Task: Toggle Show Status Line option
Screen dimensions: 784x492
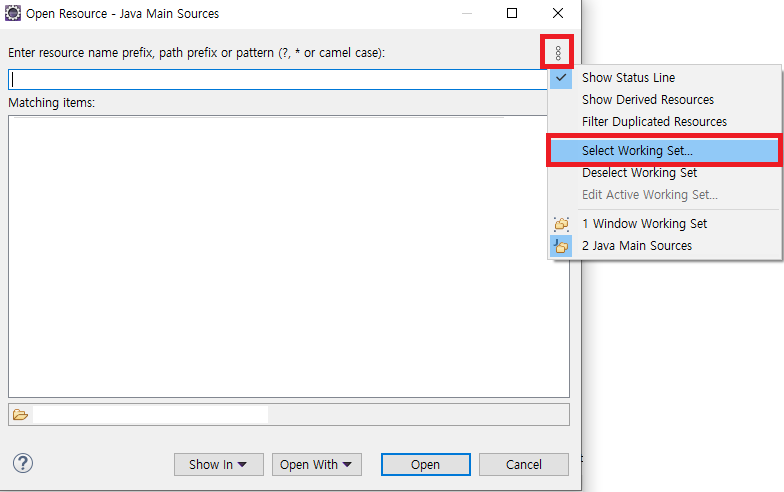Action: (x=664, y=78)
